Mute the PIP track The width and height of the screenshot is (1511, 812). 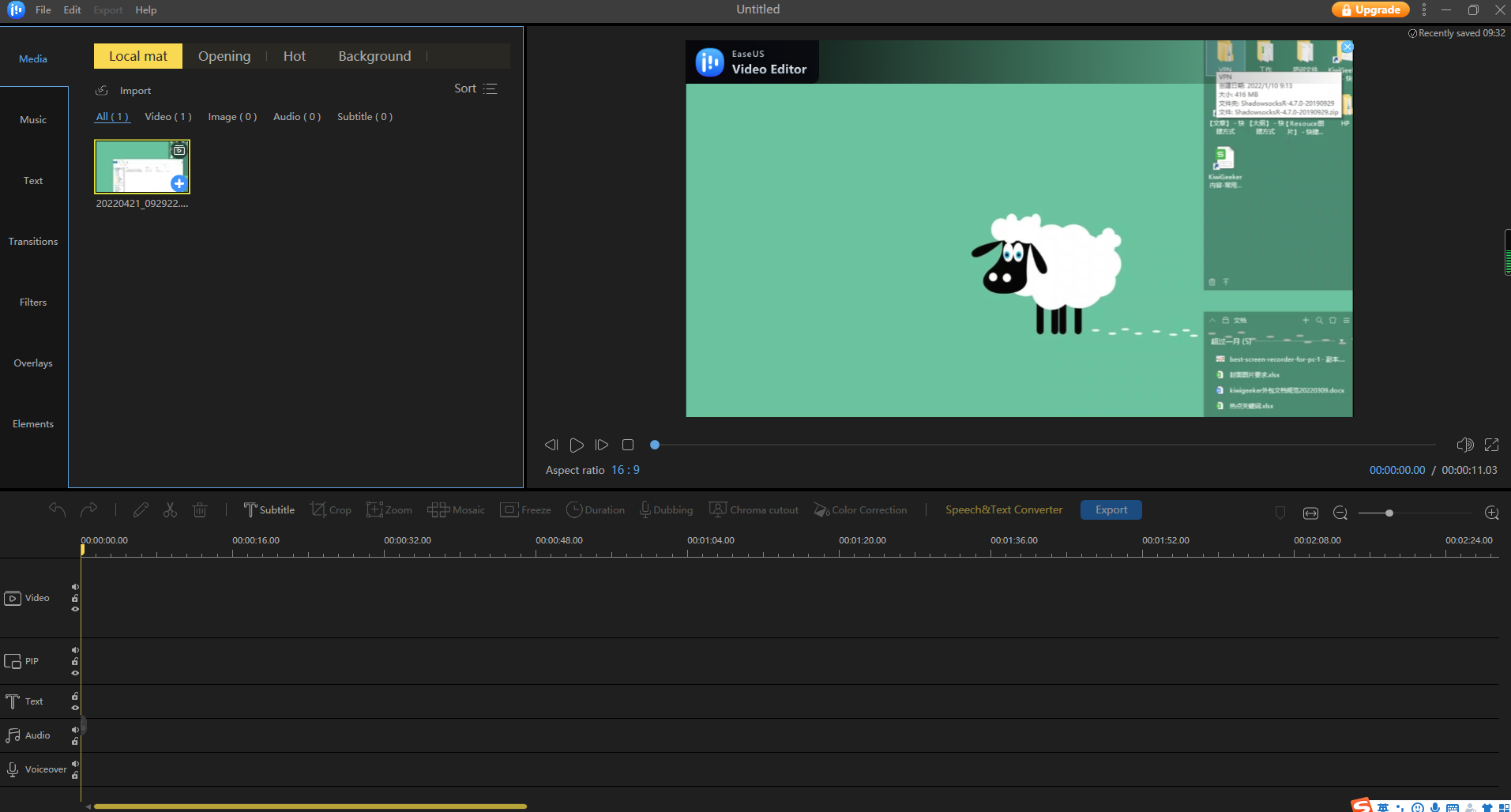pos(75,650)
